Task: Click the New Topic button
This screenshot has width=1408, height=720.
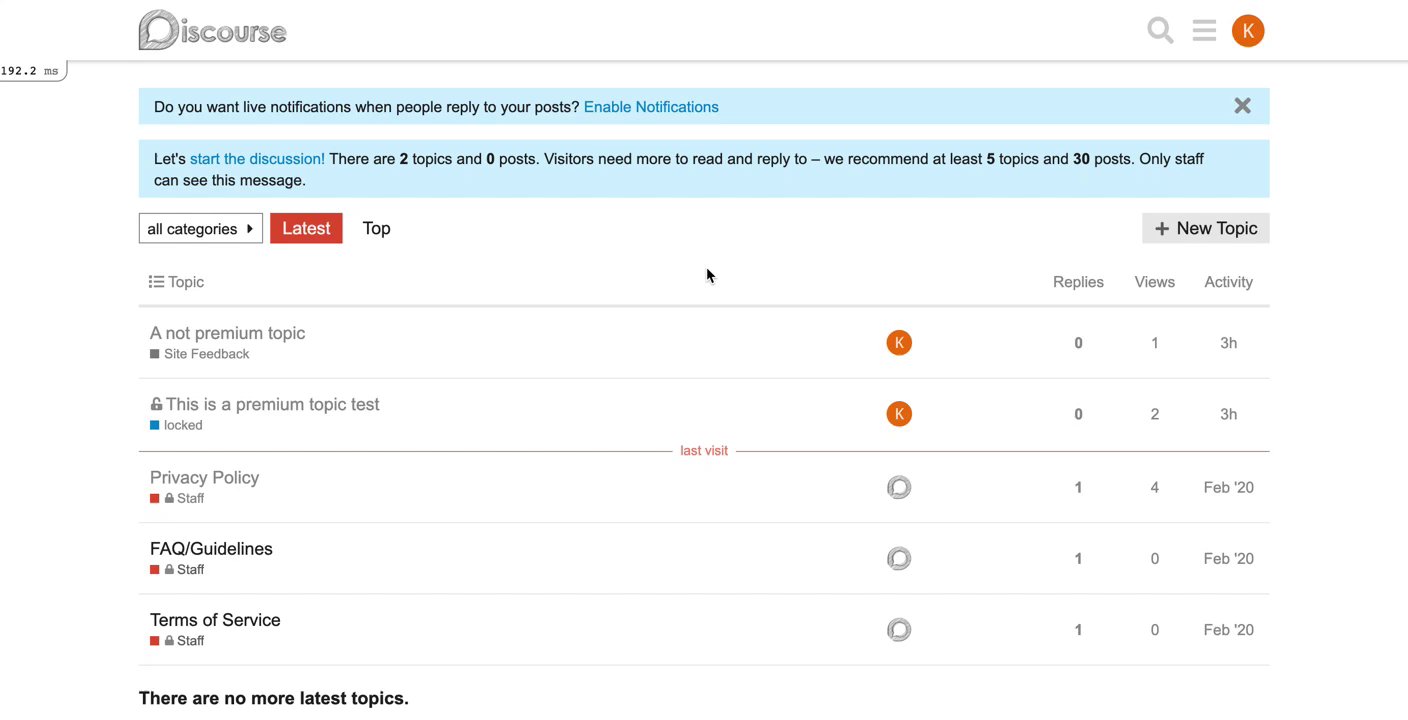Action: [x=1205, y=228]
